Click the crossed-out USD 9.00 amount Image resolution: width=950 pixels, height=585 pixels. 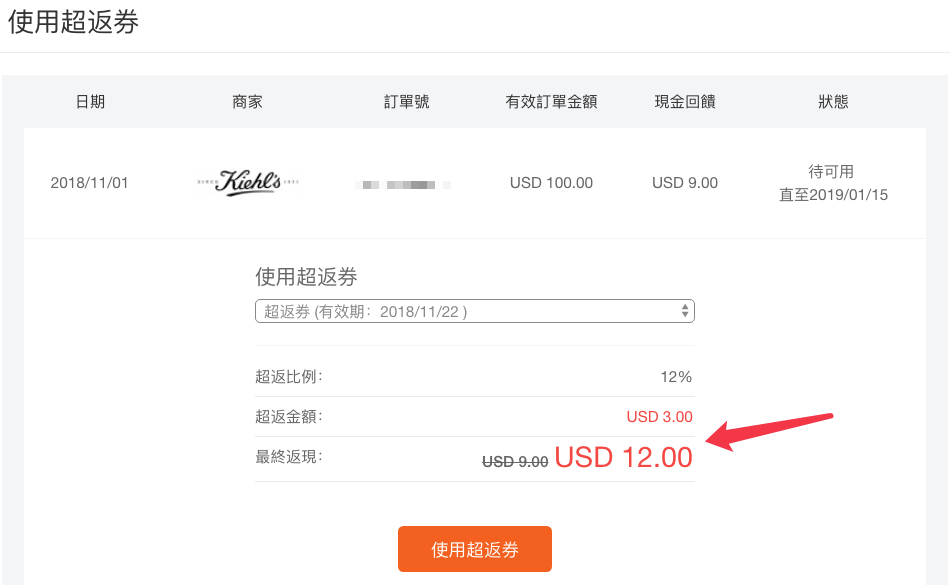pos(515,461)
